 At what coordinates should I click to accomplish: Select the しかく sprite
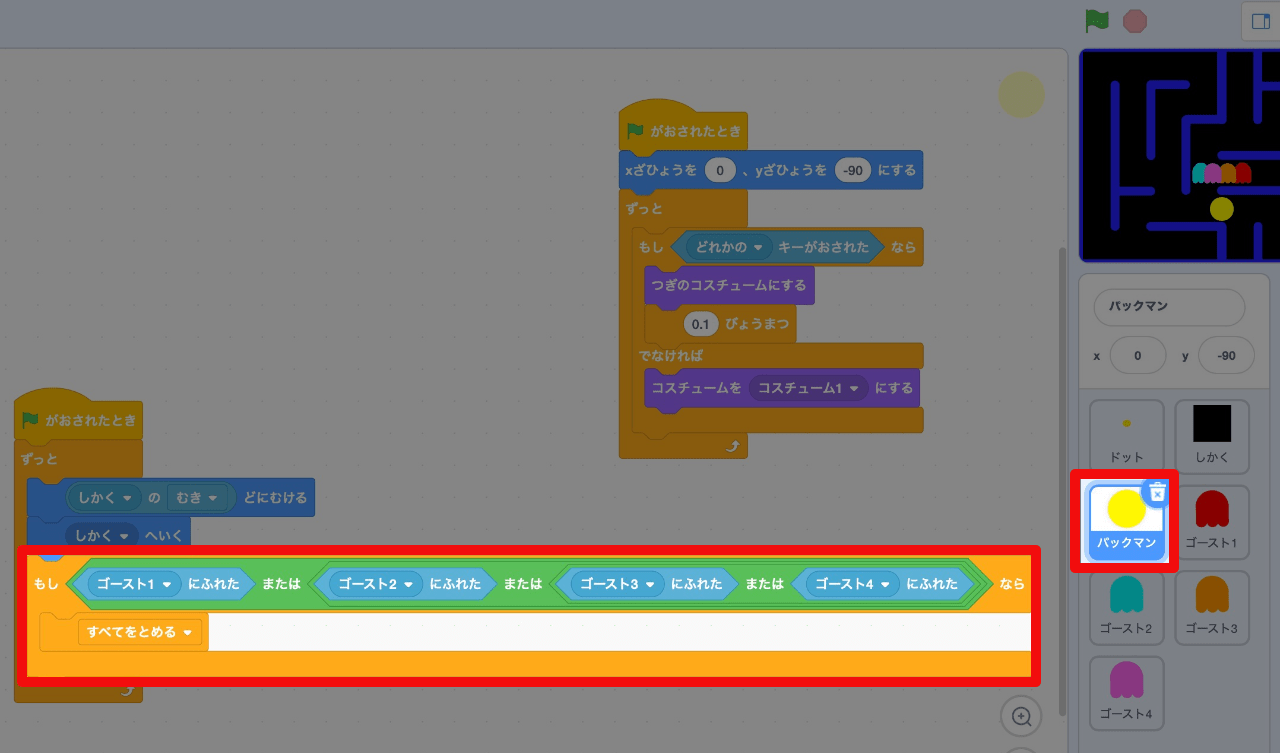[x=1212, y=437]
